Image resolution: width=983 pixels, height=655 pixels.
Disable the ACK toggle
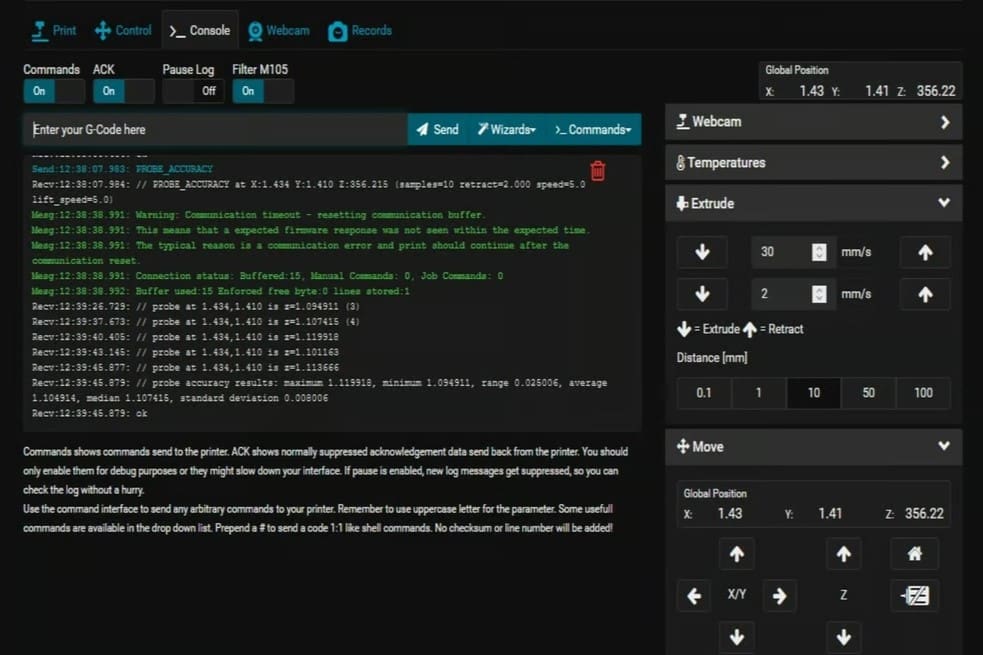tap(123, 91)
